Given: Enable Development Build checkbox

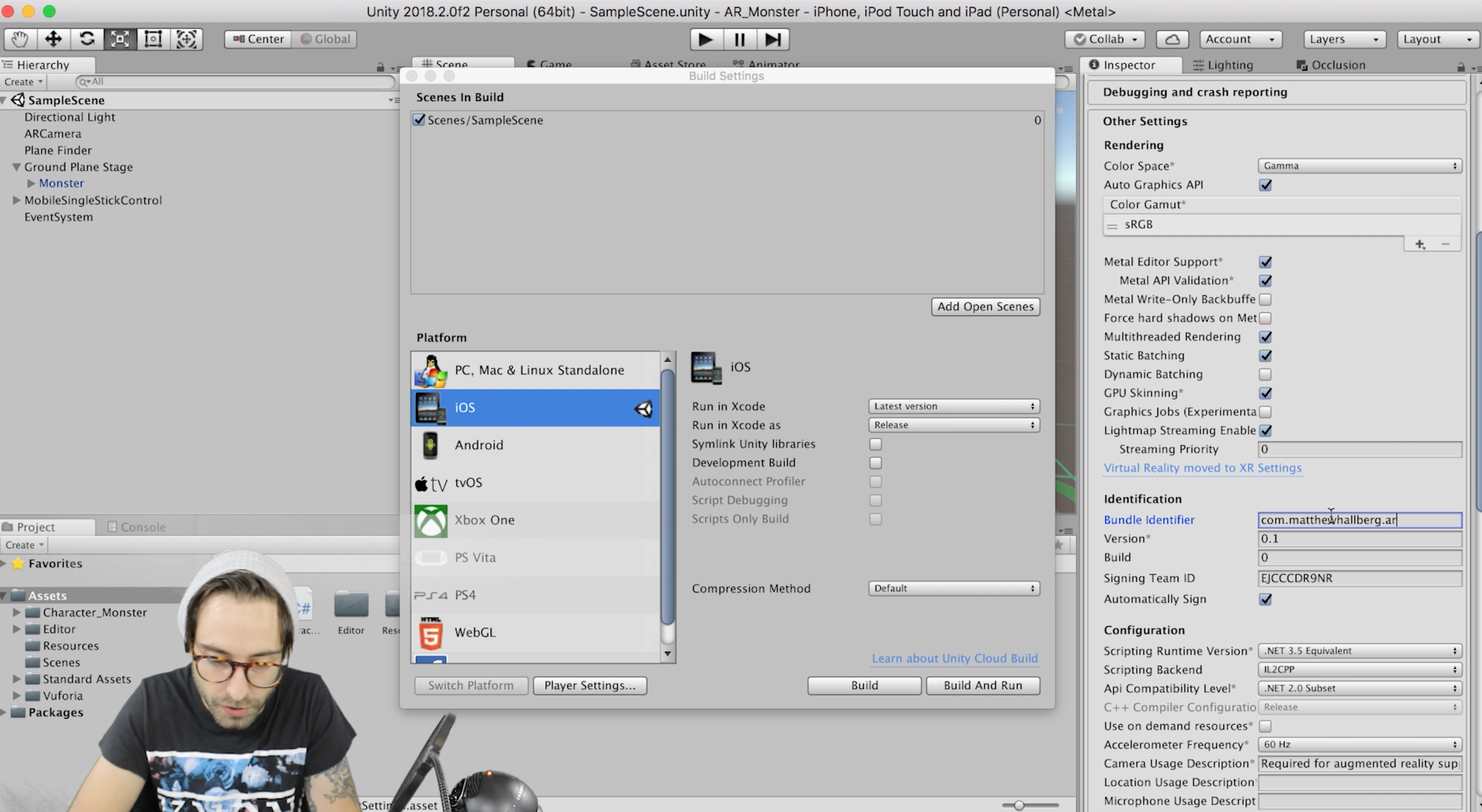Looking at the screenshot, I should coord(875,463).
